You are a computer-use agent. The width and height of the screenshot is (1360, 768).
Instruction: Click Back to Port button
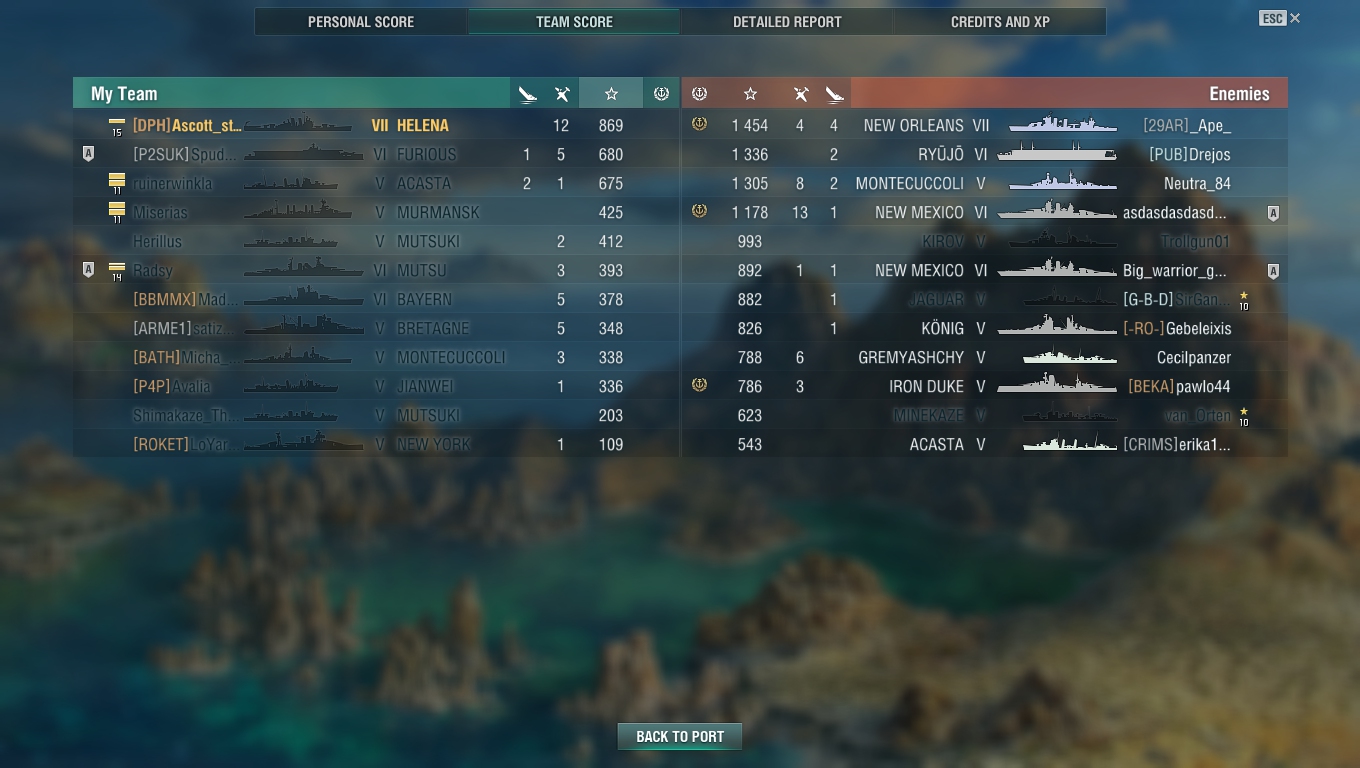pyautogui.click(x=680, y=737)
